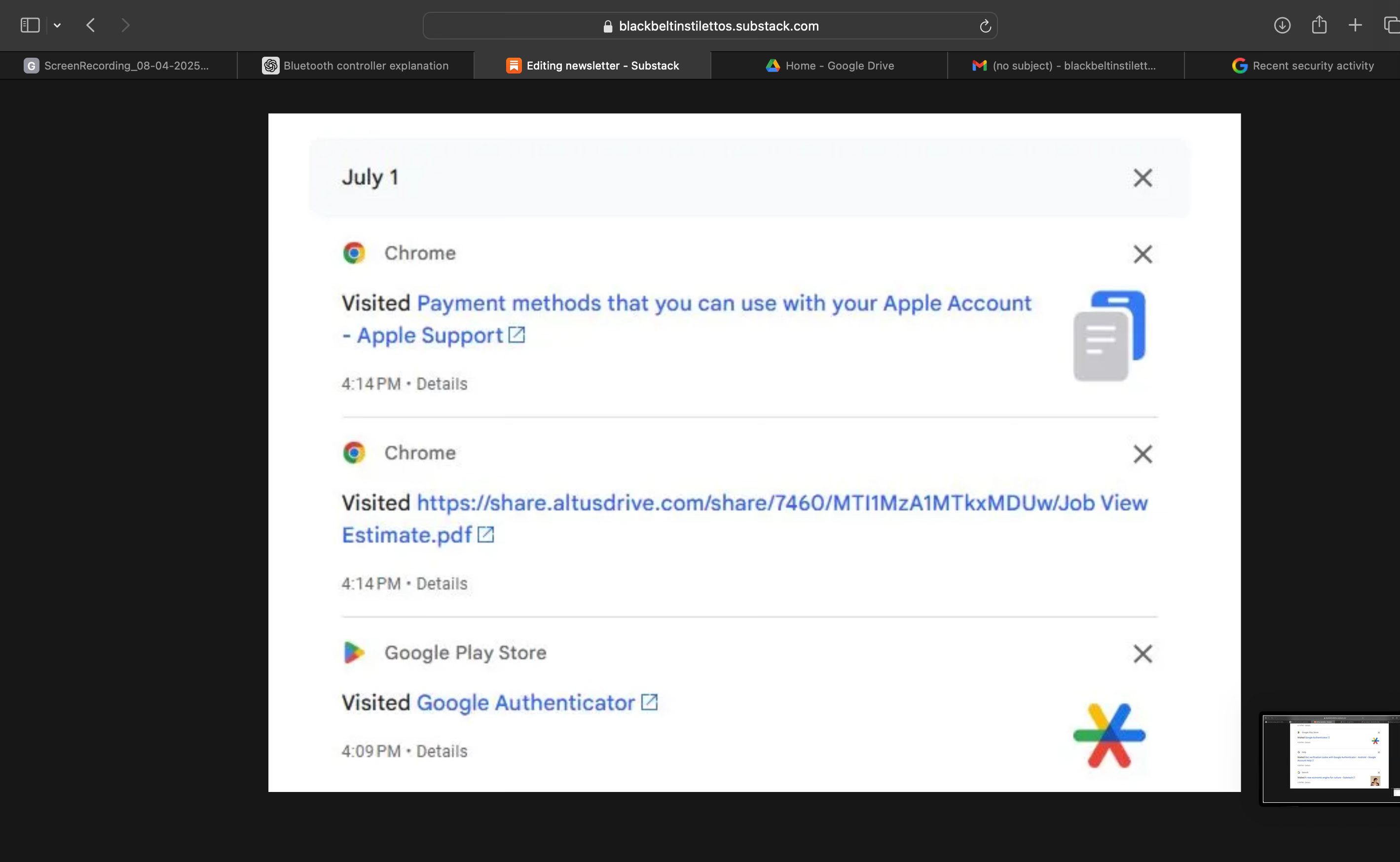The height and width of the screenshot is (862, 1400).
Task: Open a new tab with the plus icon
Action: tap(1356, 25)
